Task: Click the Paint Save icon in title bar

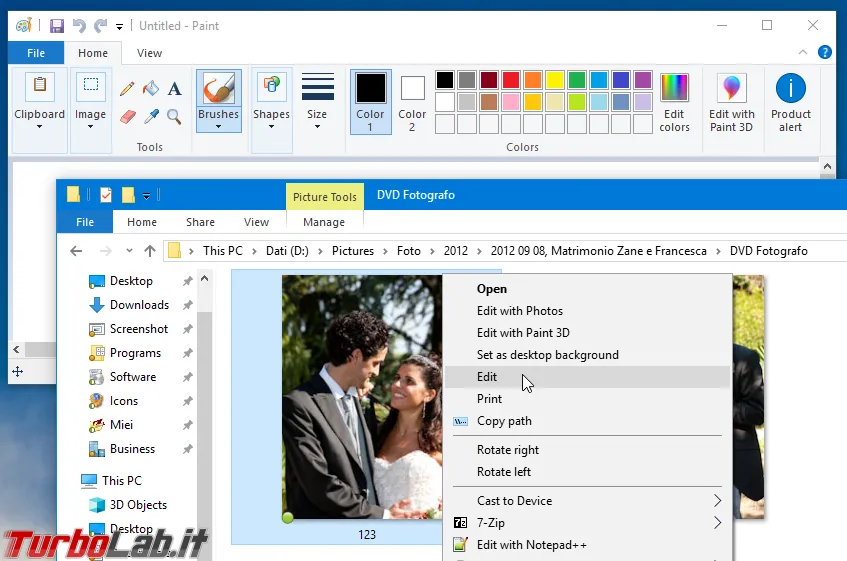Action: (57, 26)
